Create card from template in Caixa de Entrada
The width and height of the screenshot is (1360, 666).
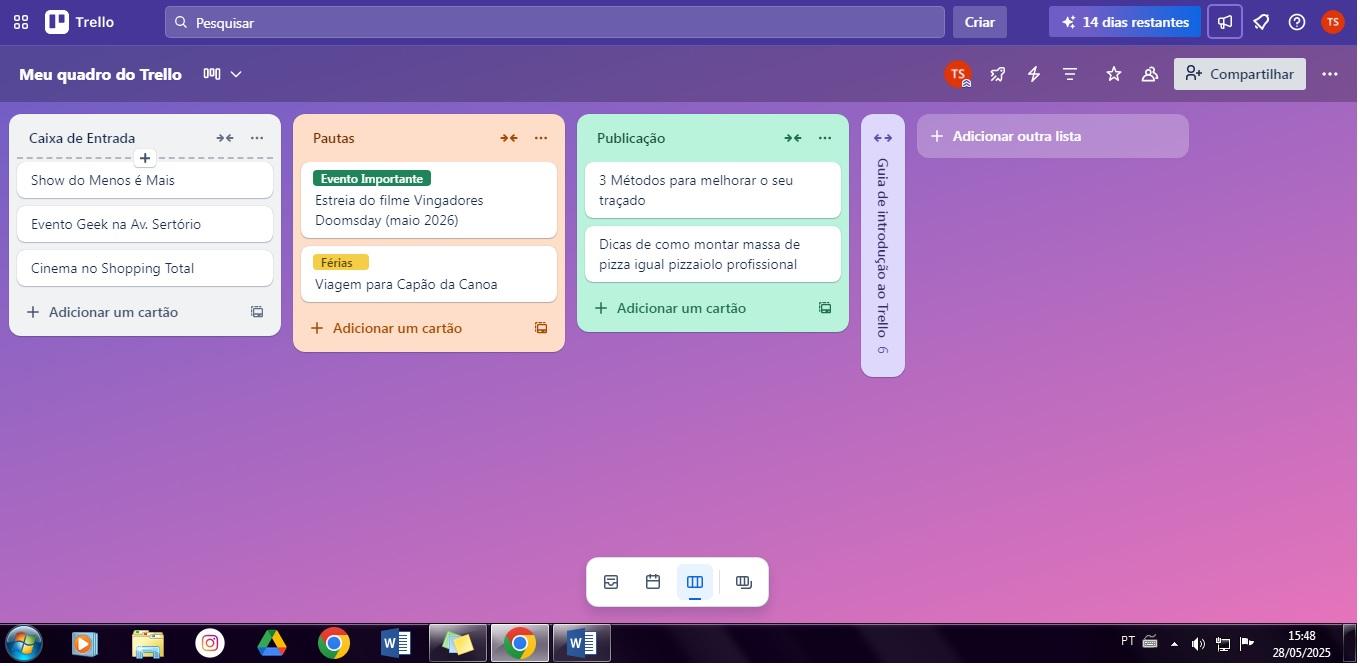257,312
